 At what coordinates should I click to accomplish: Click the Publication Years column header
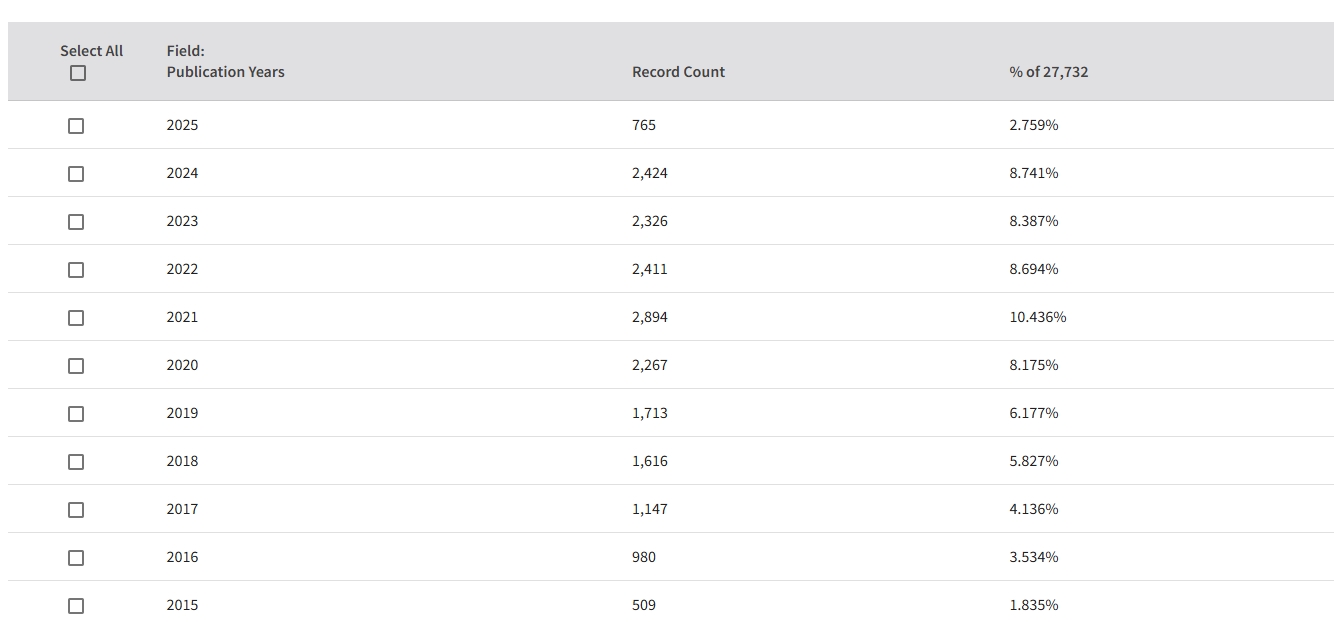pyautogui.click(x=225, y=72)
